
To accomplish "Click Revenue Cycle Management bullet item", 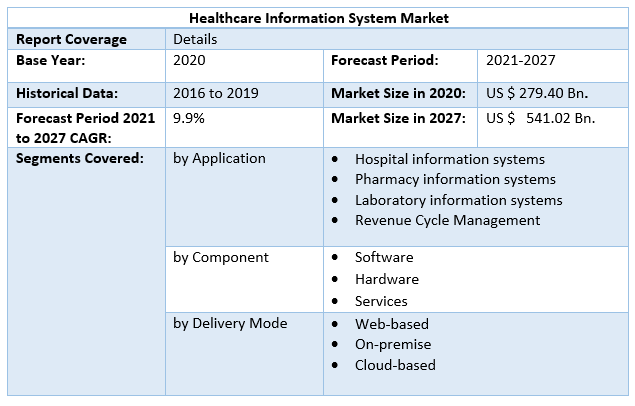I will (447, 220).
